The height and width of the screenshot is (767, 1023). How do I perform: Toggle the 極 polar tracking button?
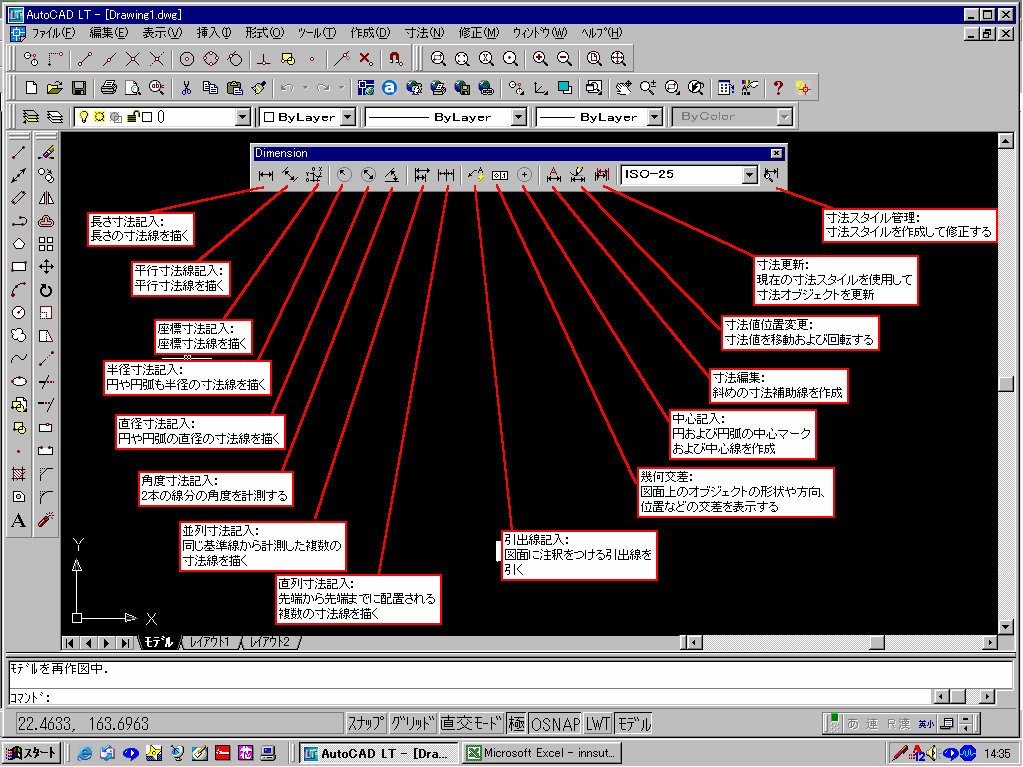516,723
